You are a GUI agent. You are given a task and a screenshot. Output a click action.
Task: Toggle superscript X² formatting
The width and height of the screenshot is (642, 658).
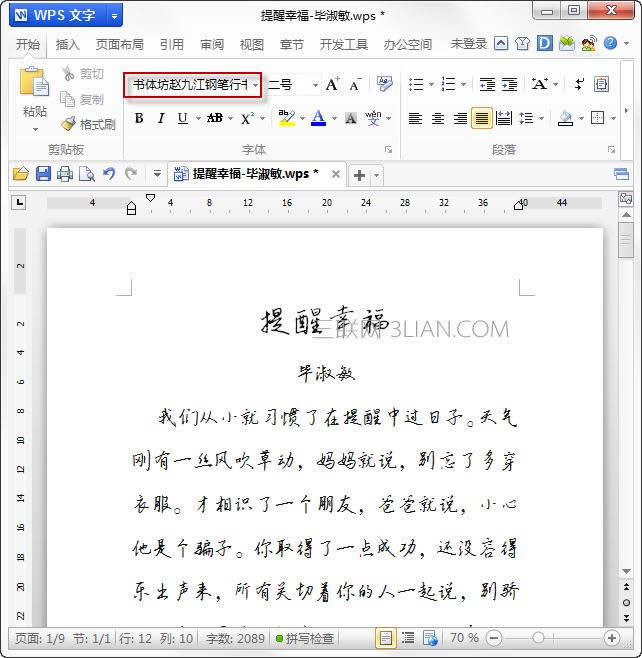tap(248, 118)
